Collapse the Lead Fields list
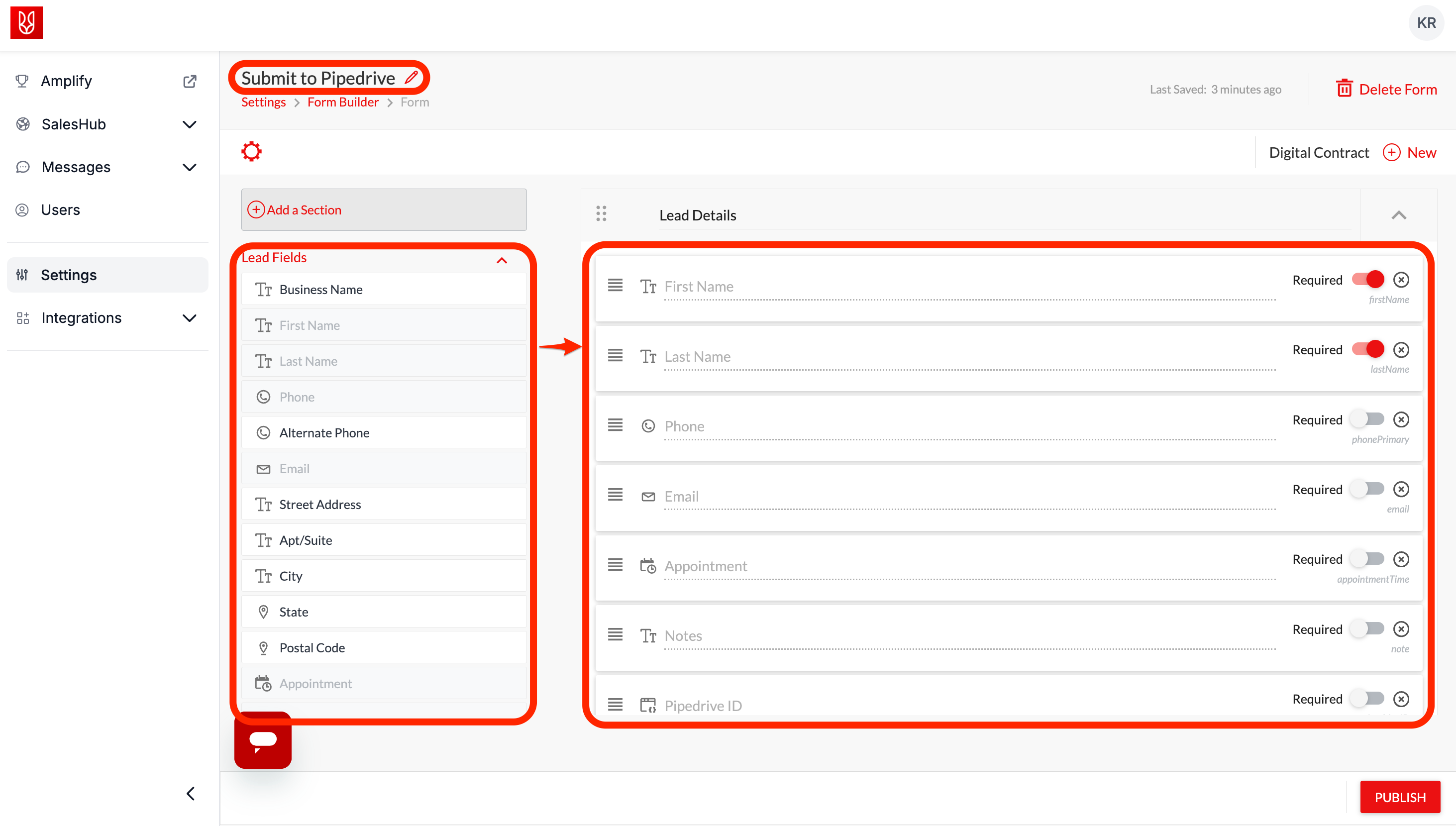The image size is (1456, 826). click(x=502, y=260)
